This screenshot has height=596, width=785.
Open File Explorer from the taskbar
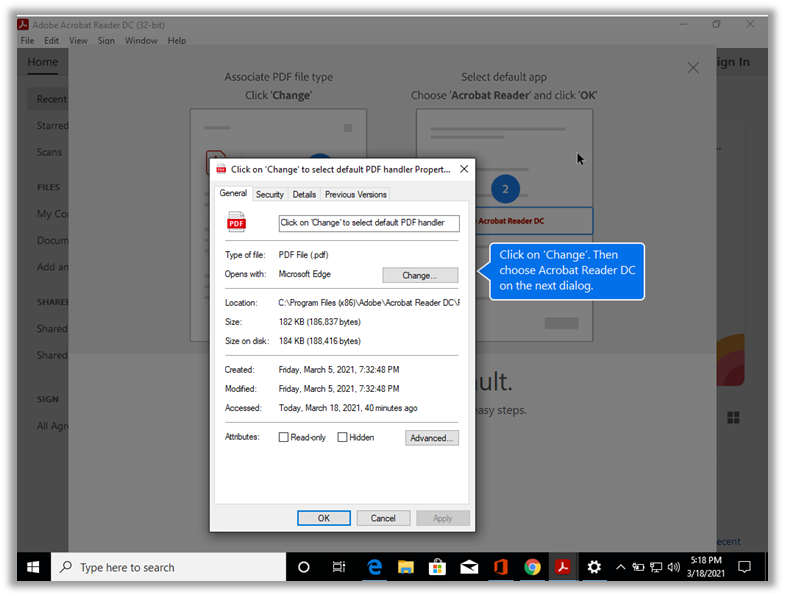pos(406,567)
